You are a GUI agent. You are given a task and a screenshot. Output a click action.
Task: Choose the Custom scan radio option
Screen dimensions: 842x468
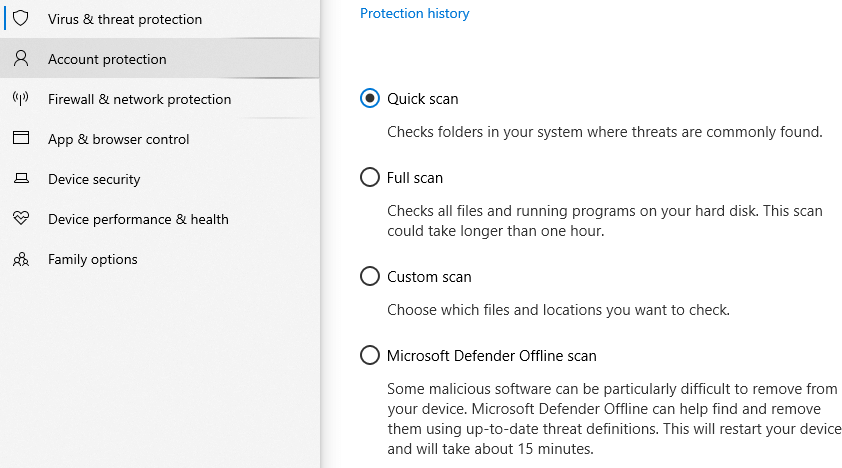click(369, 276)
